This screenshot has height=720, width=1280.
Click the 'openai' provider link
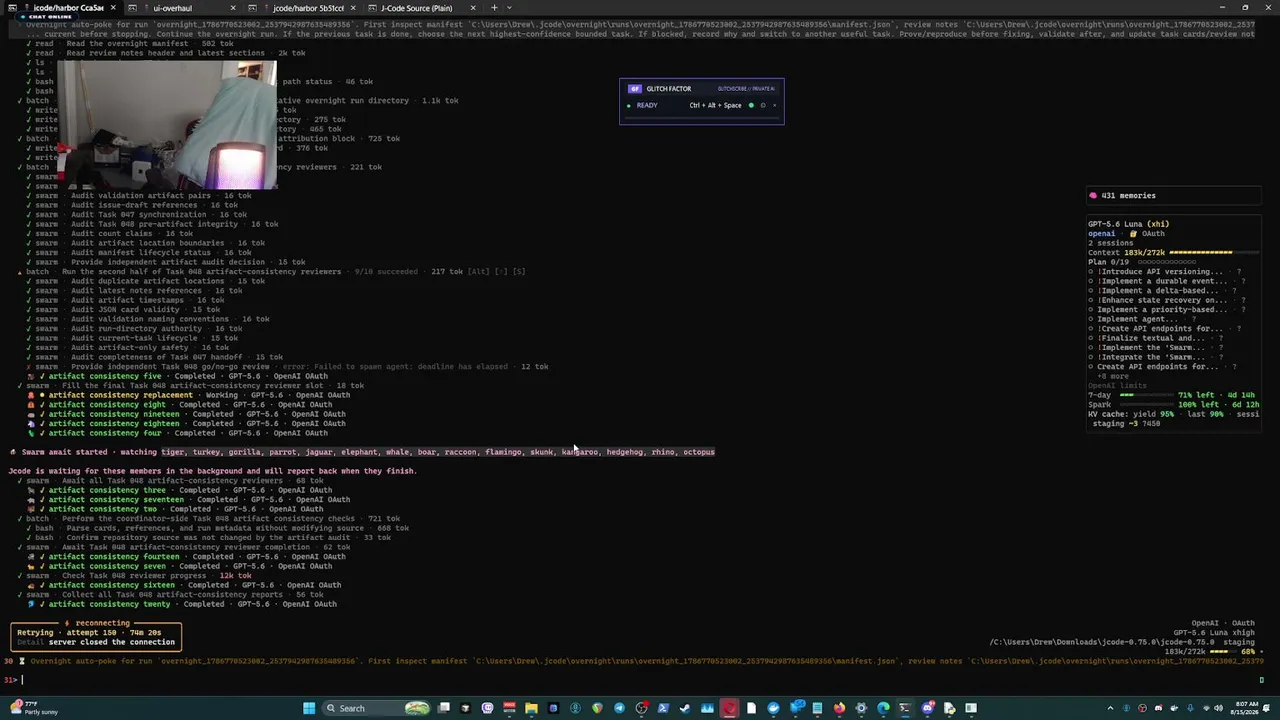pyautogui.click(x=1101, y=234)
